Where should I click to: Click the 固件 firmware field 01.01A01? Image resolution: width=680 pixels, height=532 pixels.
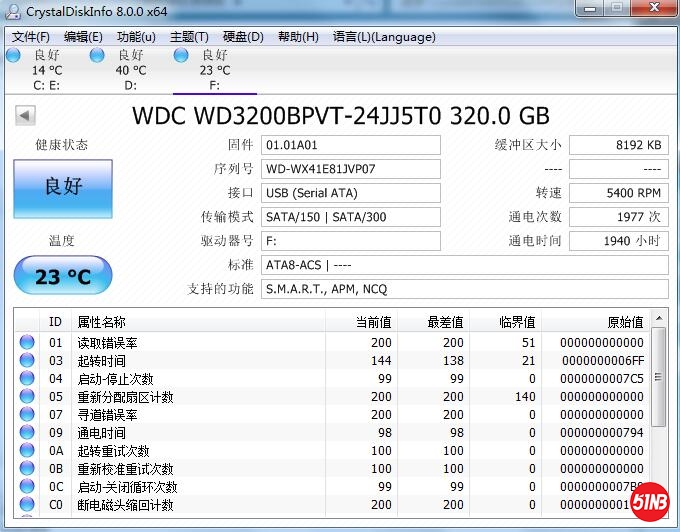350,145
